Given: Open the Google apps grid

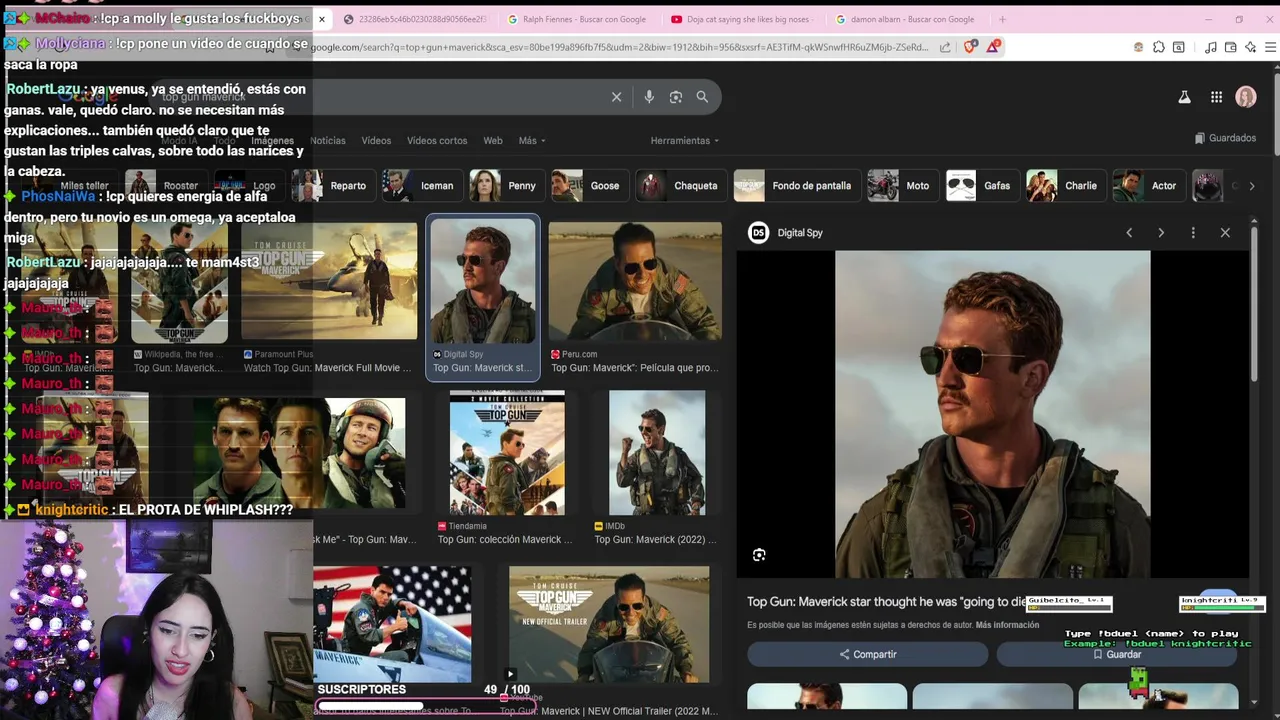Looking at the screenshot, I should tap(1216, 97).
